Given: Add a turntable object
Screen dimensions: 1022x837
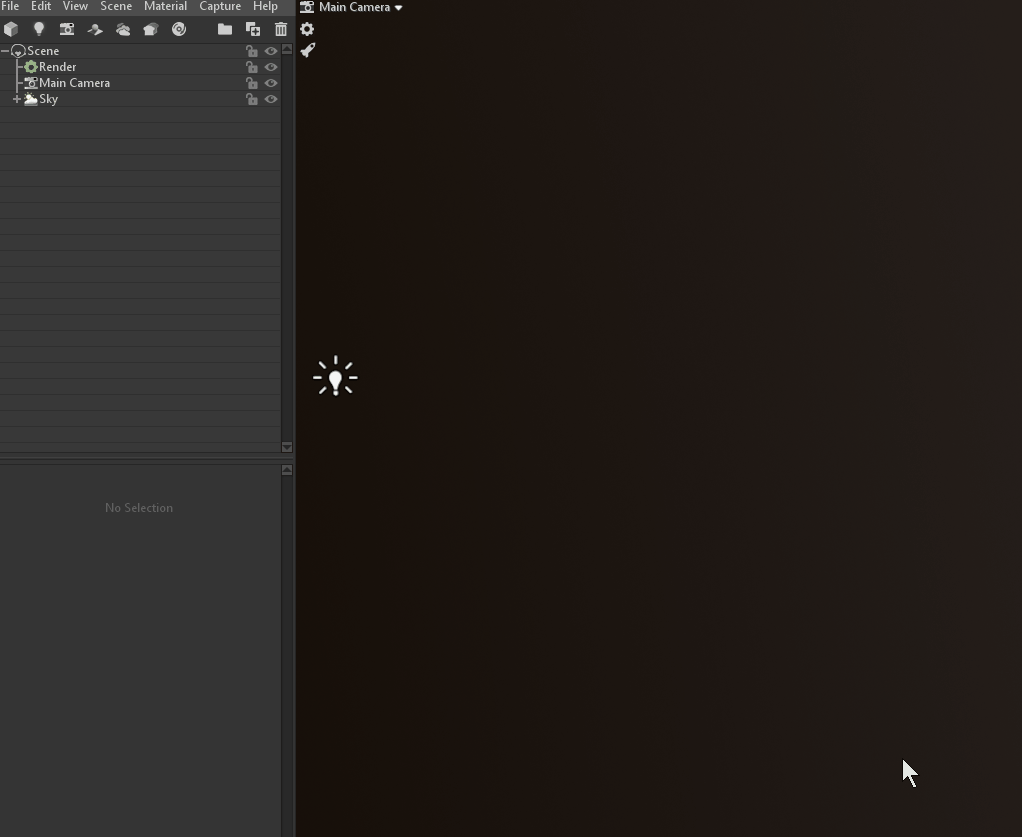Looking at the screenshot, I should pyautogui.click(x=179, y=29).
